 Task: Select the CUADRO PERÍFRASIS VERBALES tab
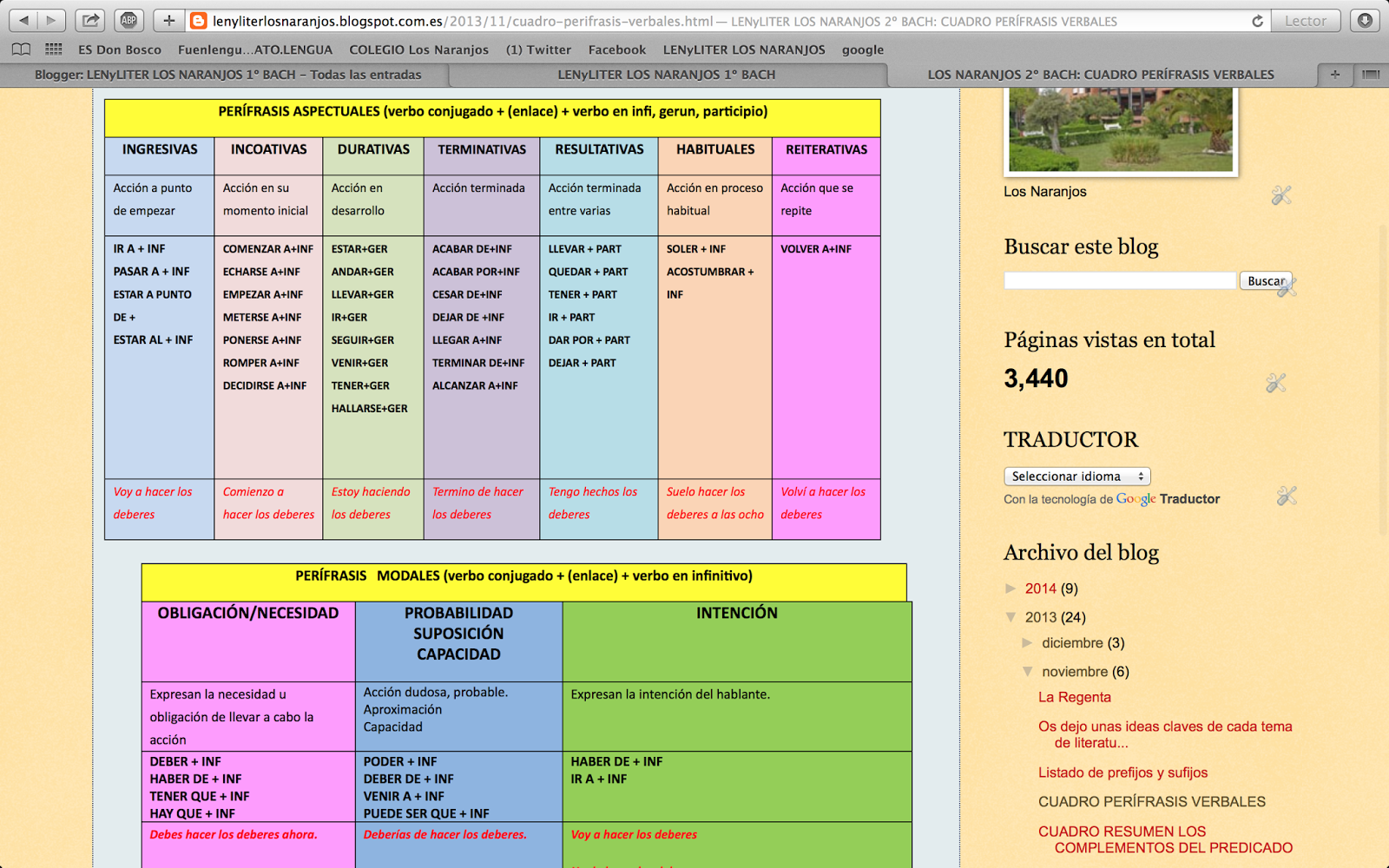(x=1101, y=75)
